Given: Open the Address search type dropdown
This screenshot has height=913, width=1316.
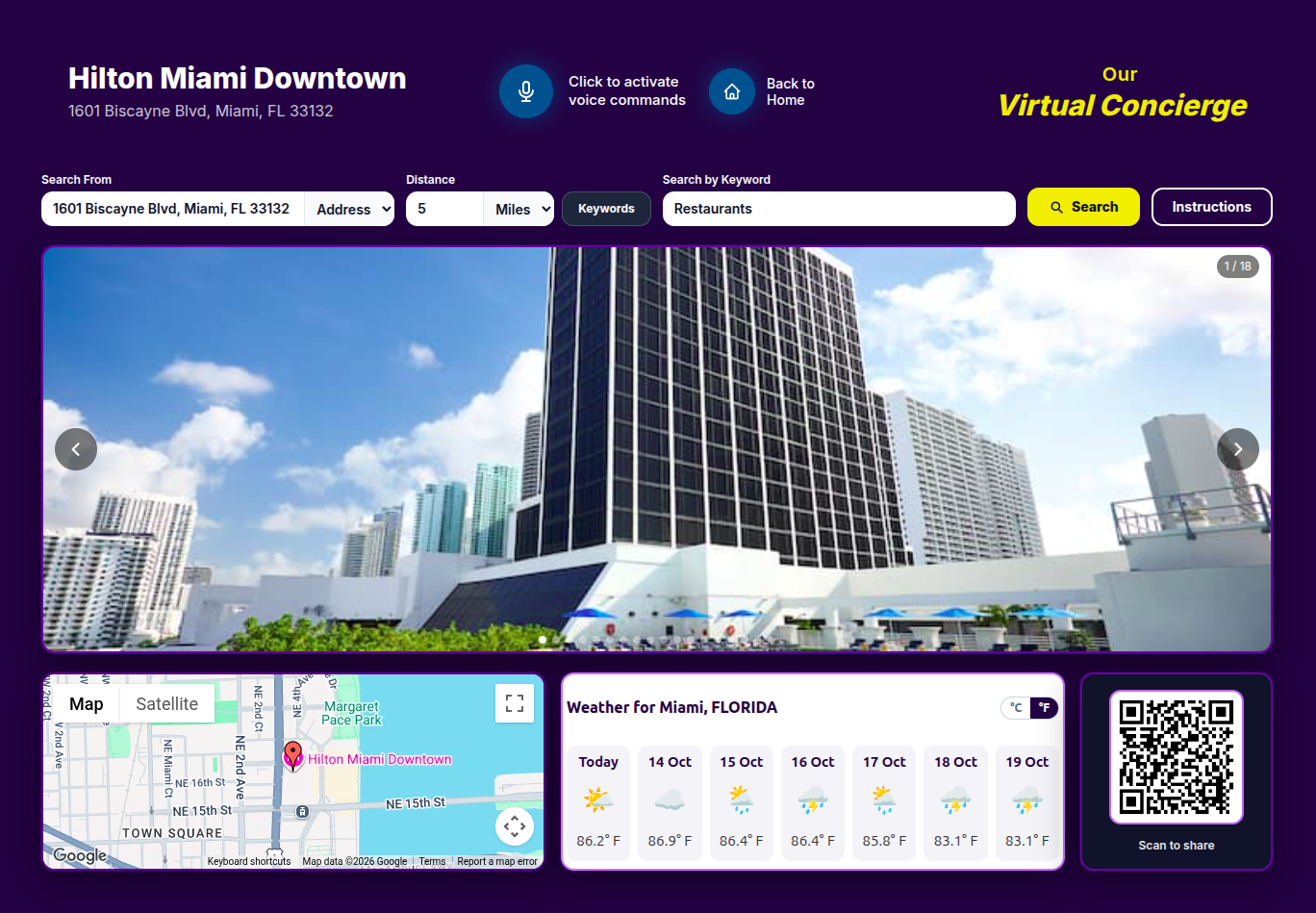Looking at the screenshot, I should tap(349, 209).
